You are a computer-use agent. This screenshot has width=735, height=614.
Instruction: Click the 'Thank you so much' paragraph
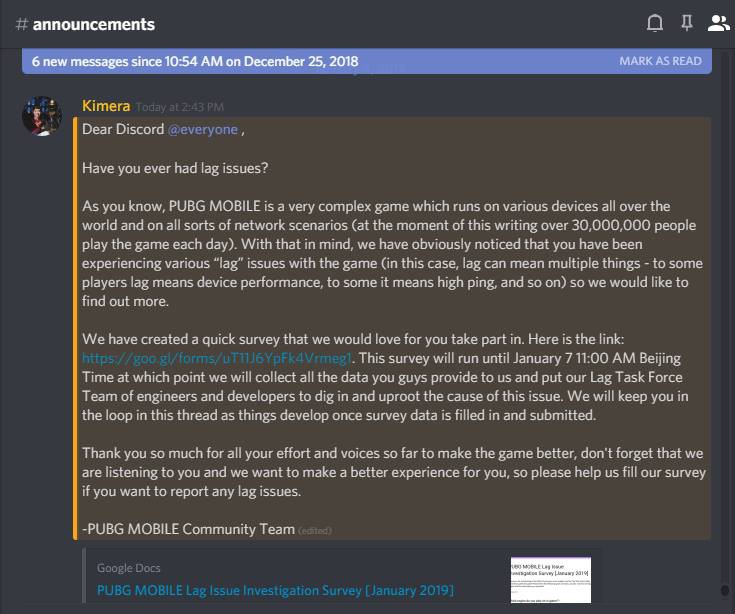pyautogui.click(x=394, y=472)
